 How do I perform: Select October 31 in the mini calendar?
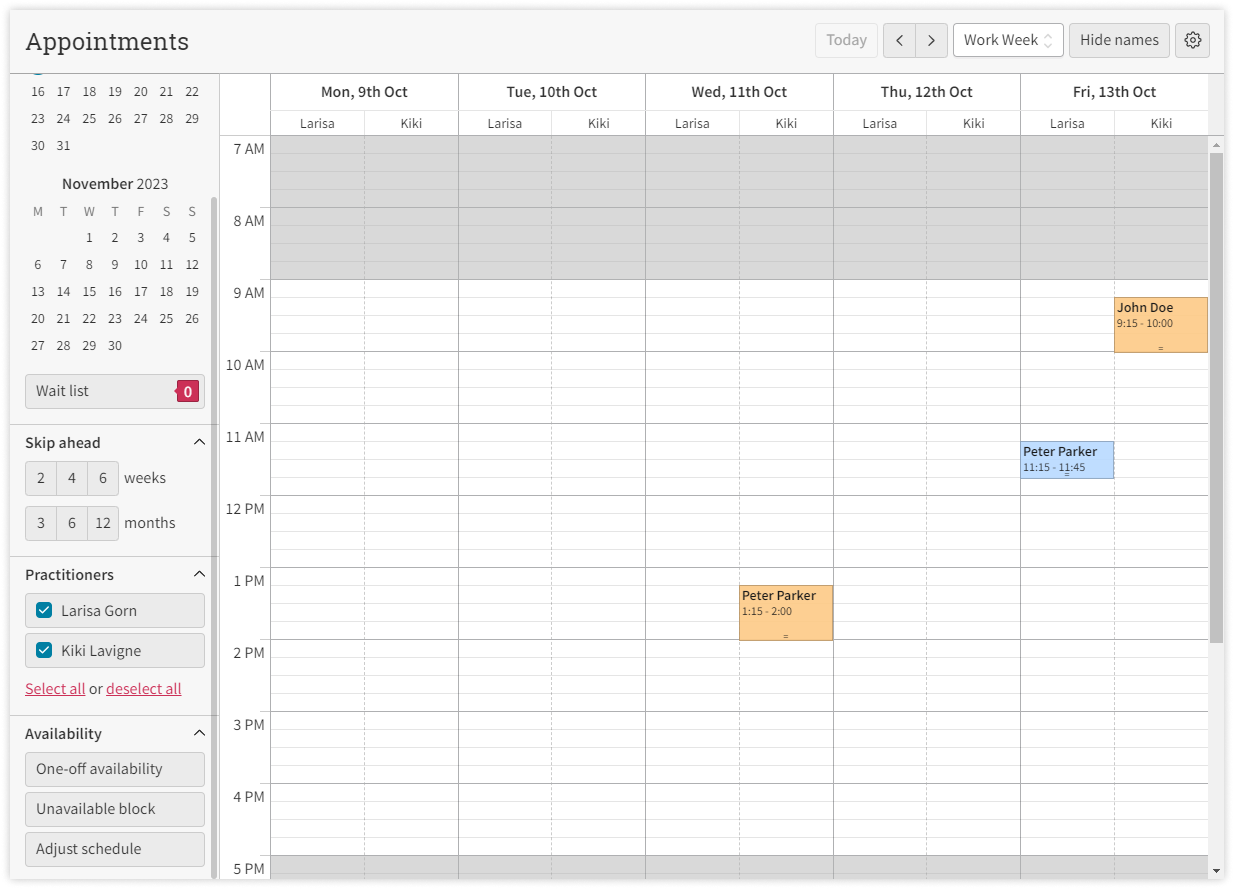pyautogui.click(x=64, y=145)
